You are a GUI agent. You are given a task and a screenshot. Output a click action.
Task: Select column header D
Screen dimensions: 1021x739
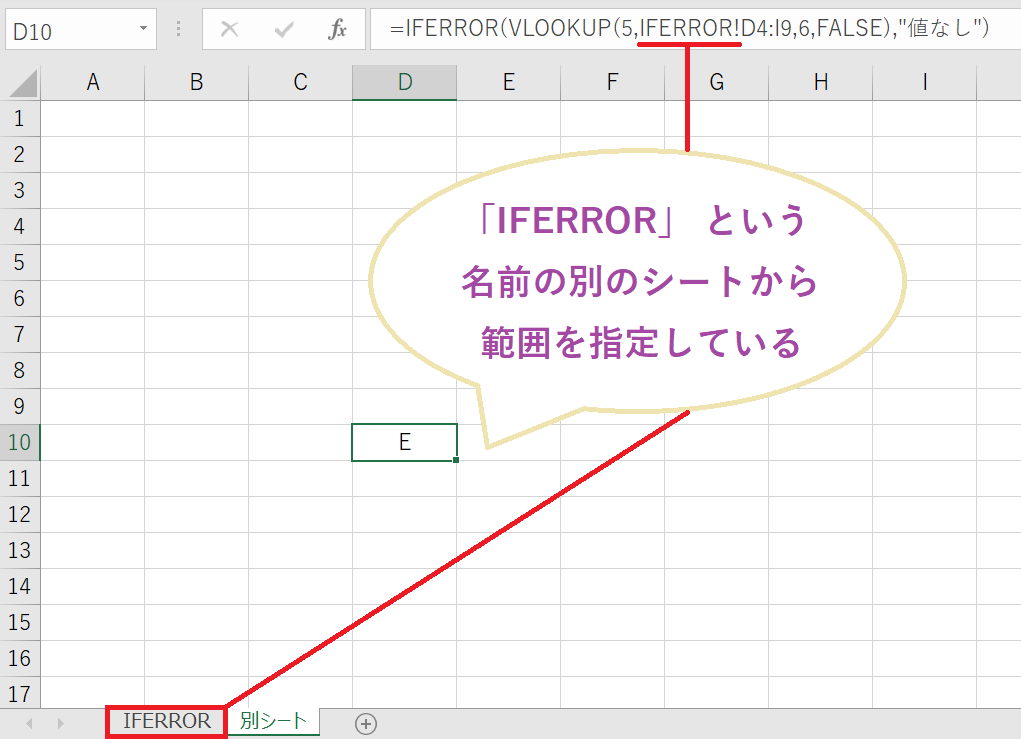404,80
